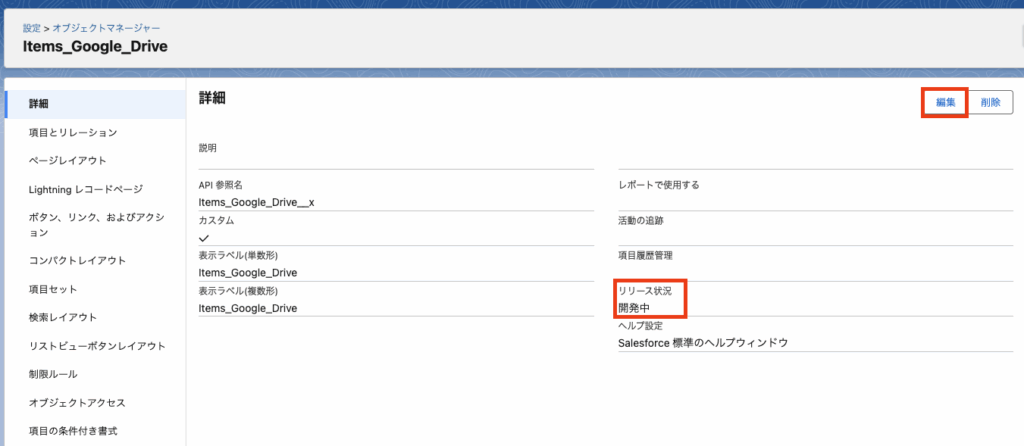Navigate to オブジェクトアクセス section

coord(78,402)
